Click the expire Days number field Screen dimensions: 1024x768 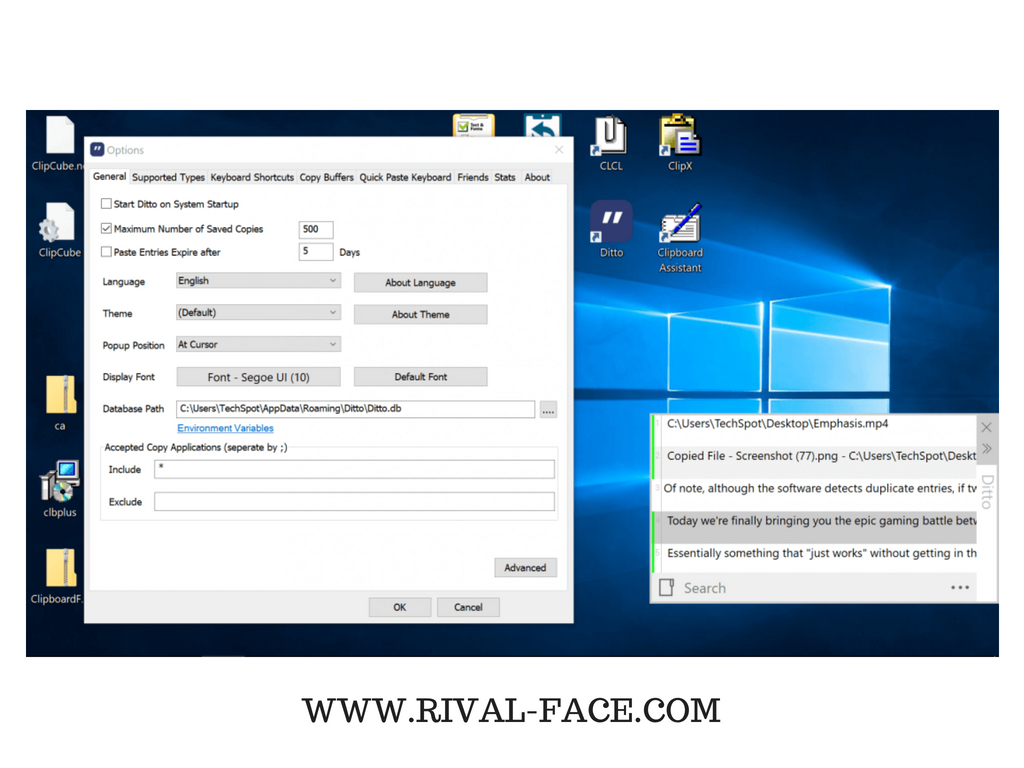tap(316, 251)
